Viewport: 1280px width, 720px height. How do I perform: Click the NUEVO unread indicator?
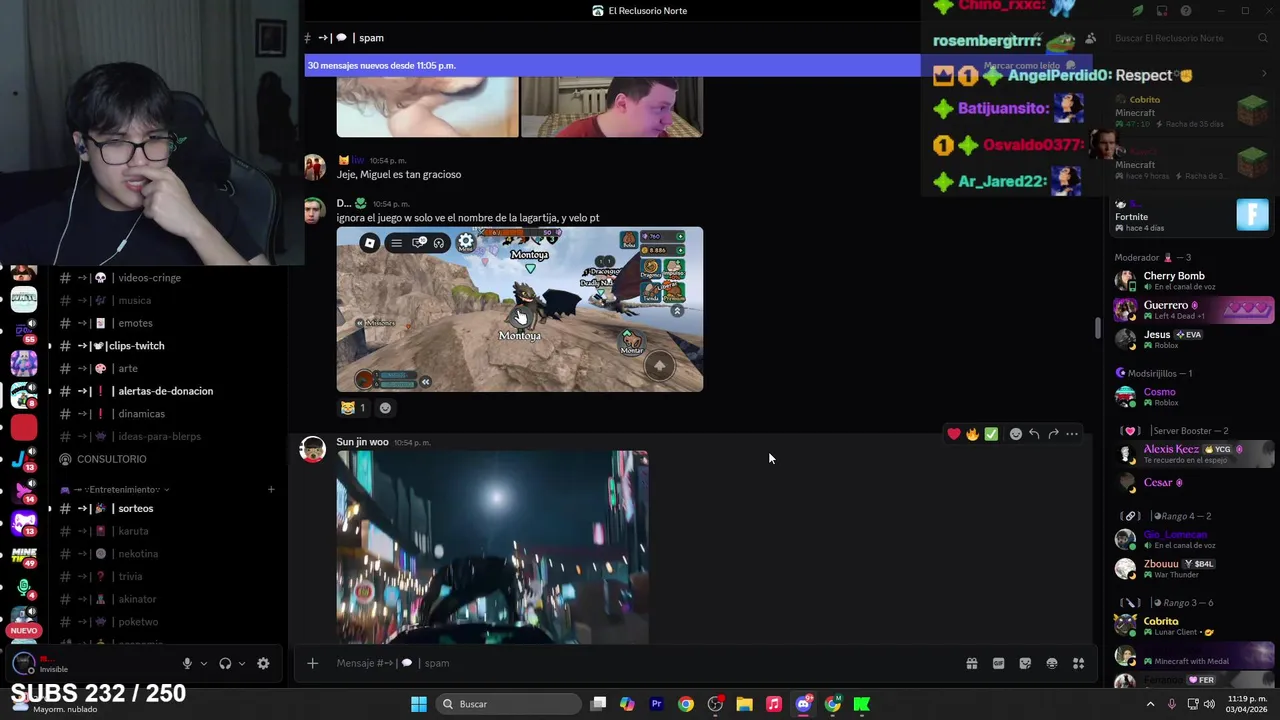24,631
